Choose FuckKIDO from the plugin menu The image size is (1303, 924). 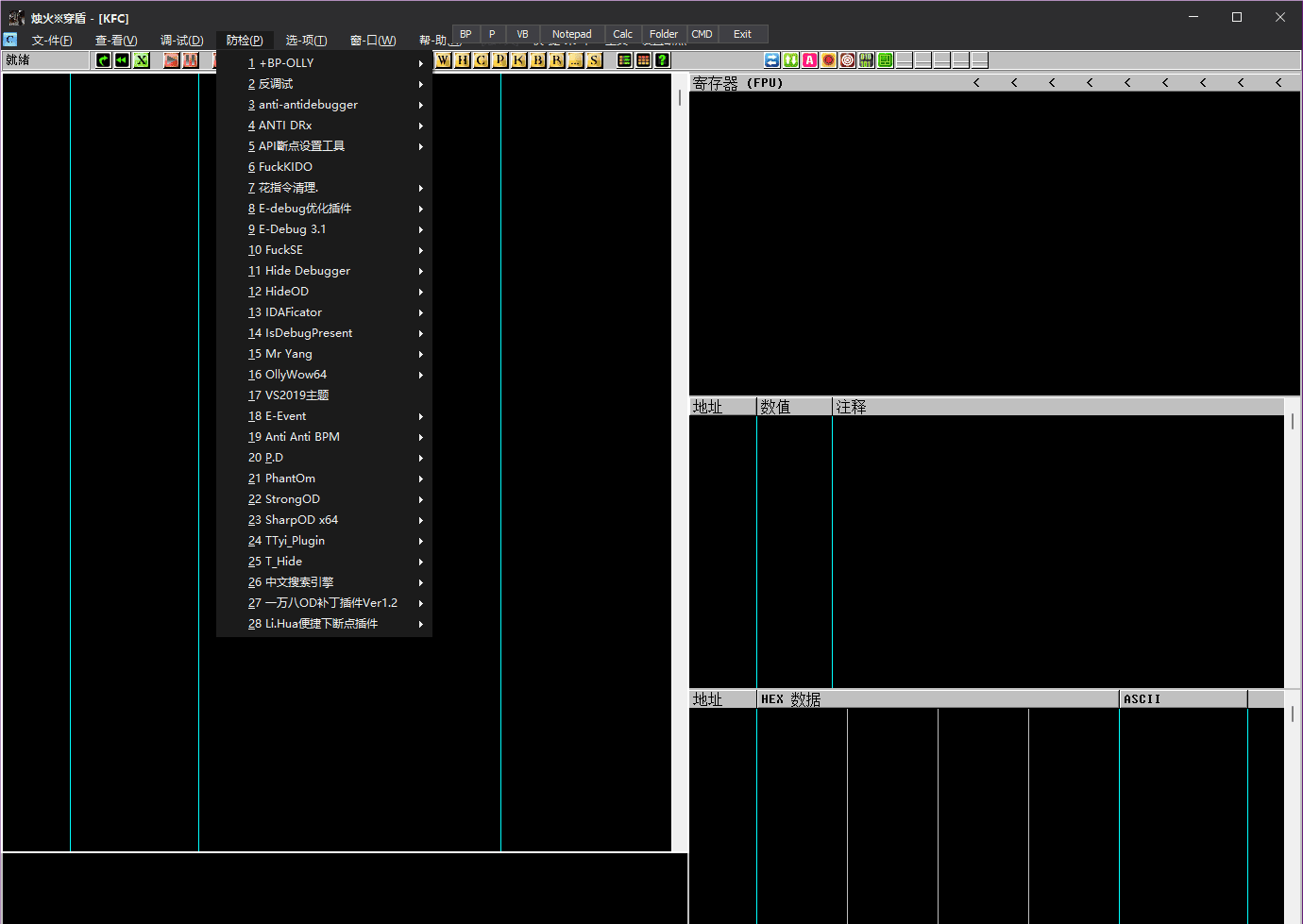click(324, 167)
